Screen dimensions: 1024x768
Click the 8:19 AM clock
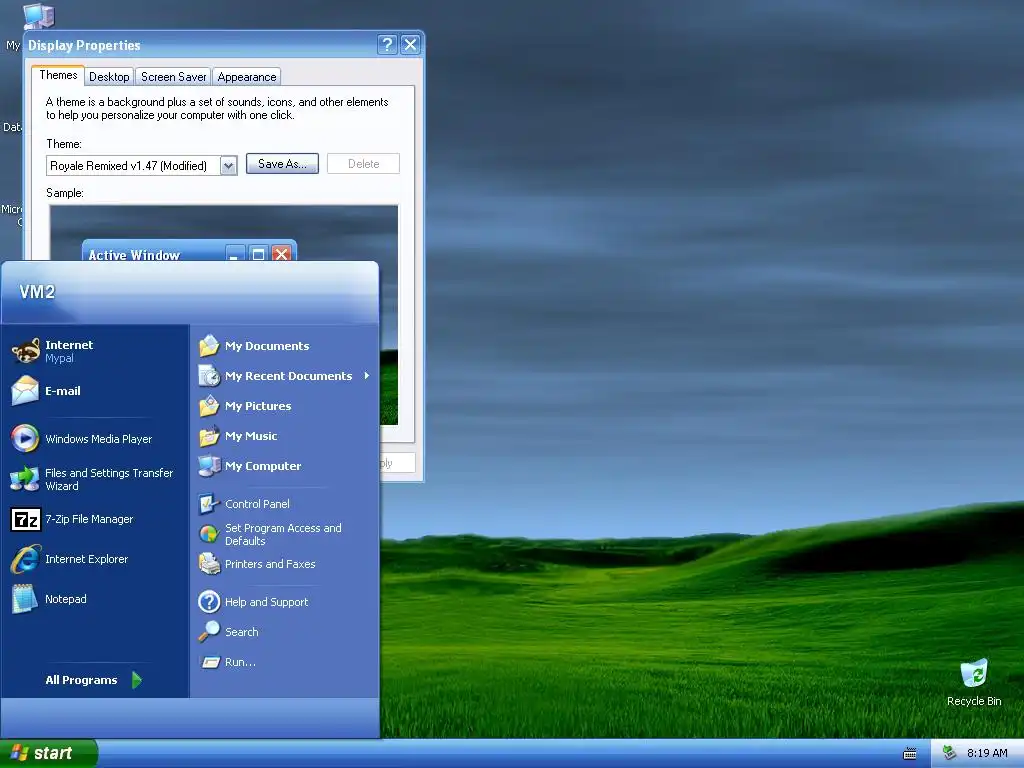[x=987, y=753]
